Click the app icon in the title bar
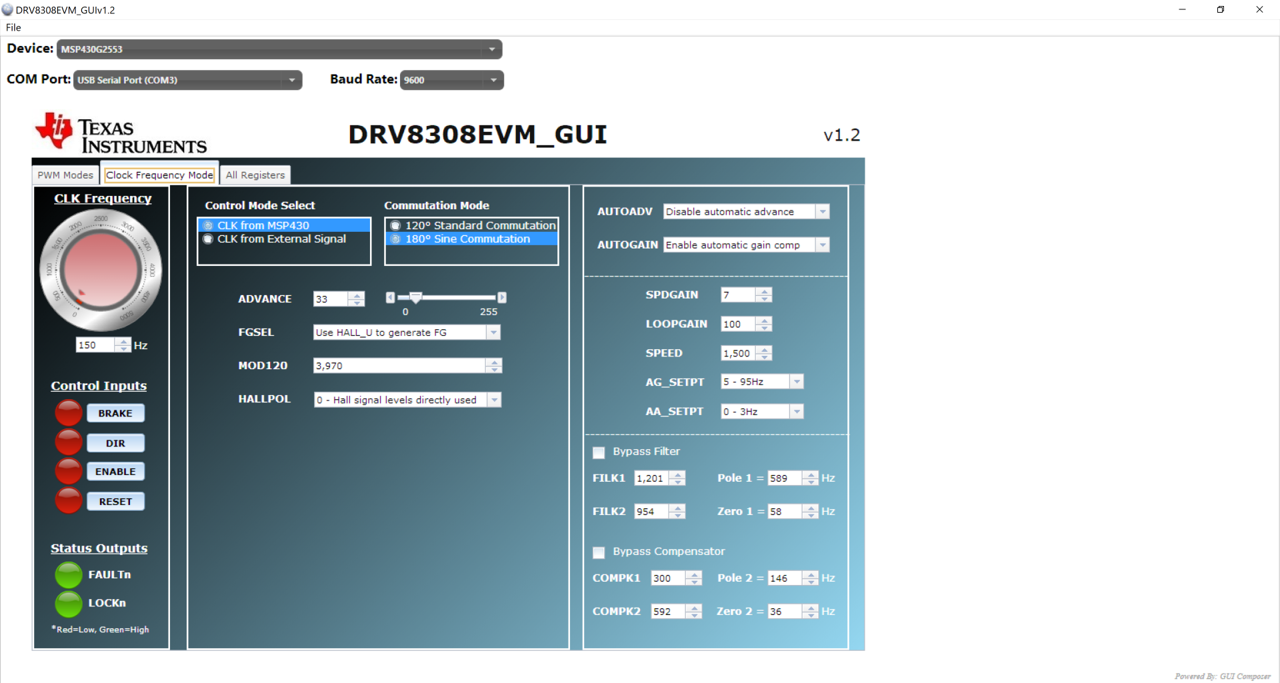The height and width of the screenshot is (683, 1280). click(8, 9)
